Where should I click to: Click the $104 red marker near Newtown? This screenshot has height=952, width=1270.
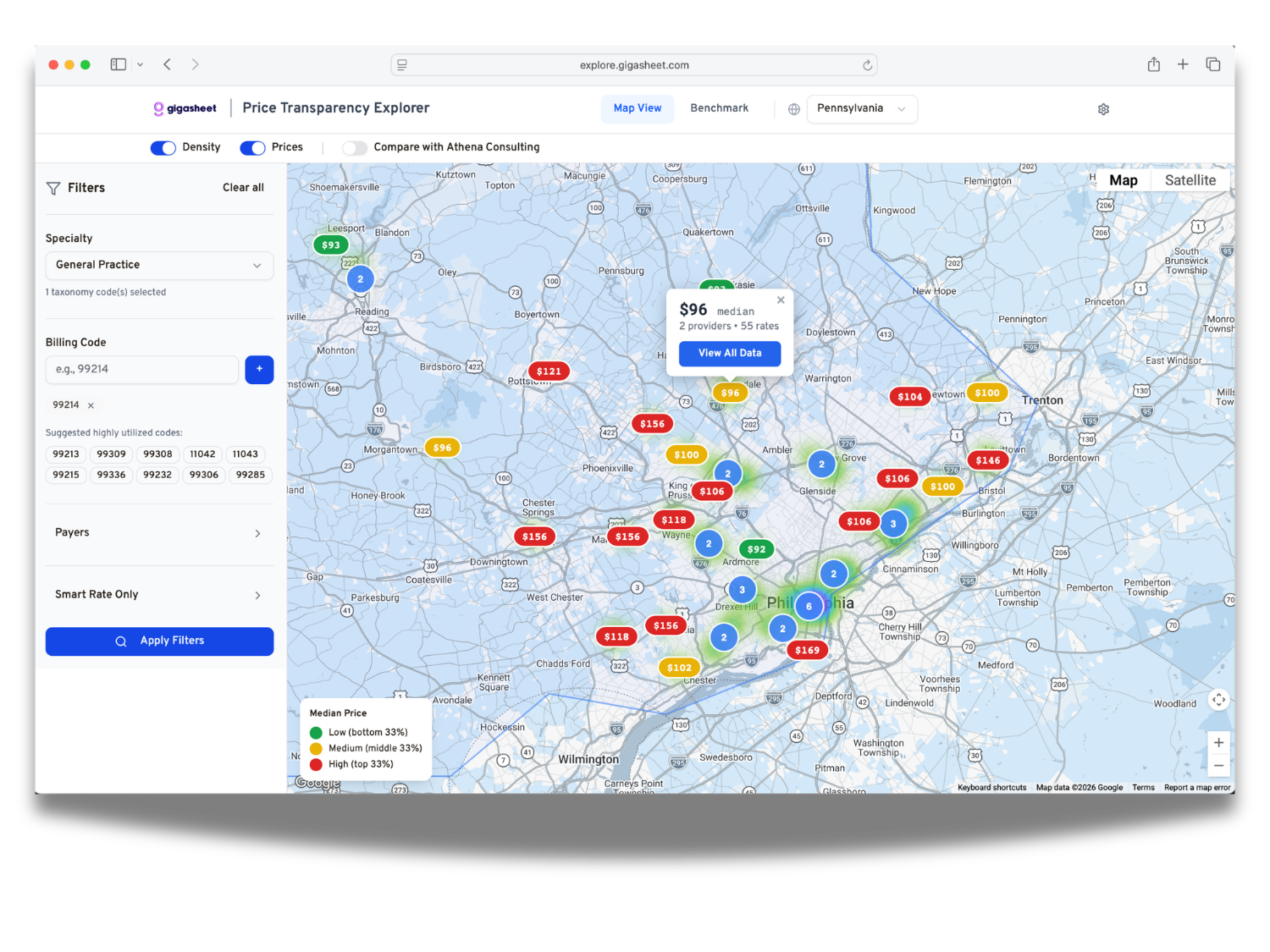tap(910, 396)
